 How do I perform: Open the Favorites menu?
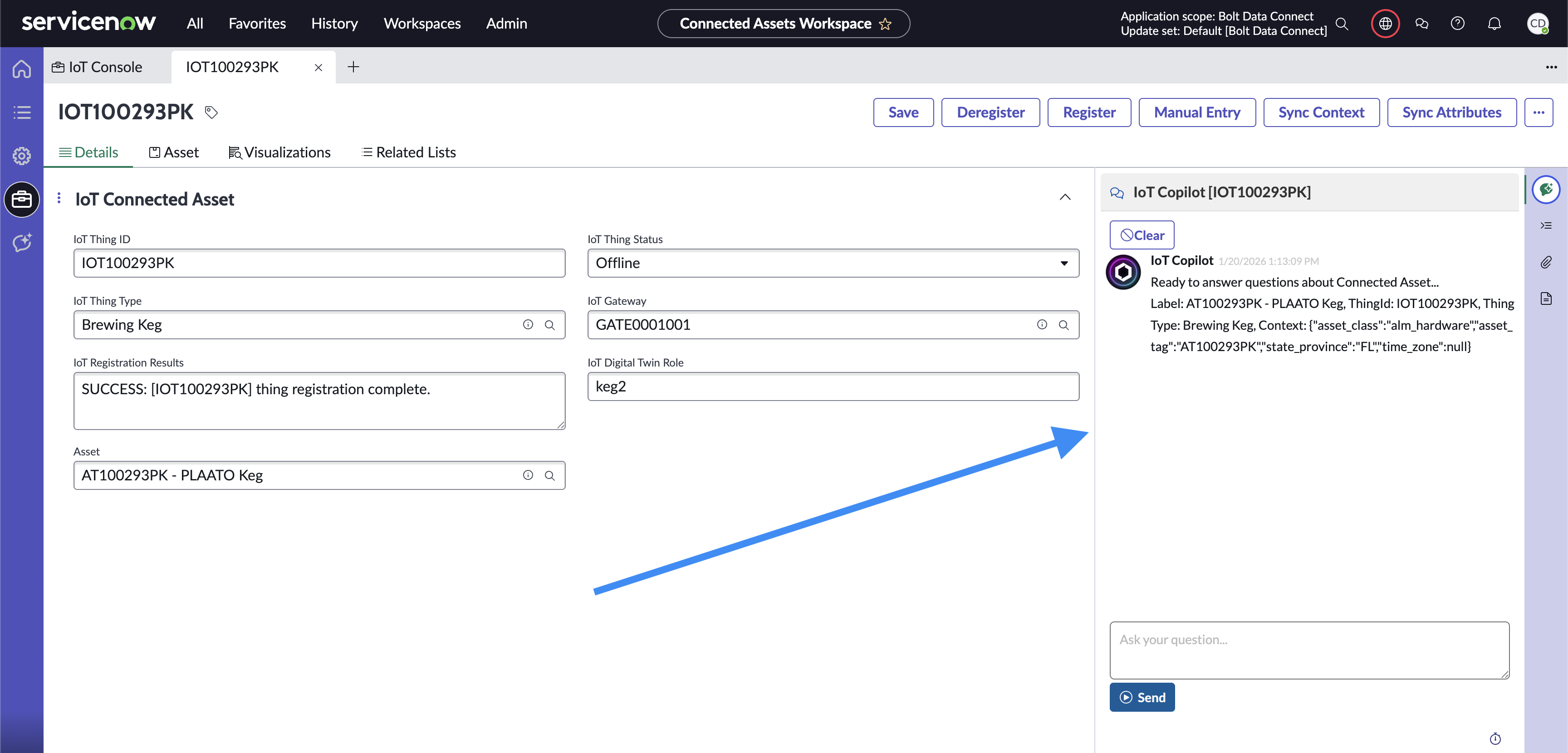tap(257, 24)
